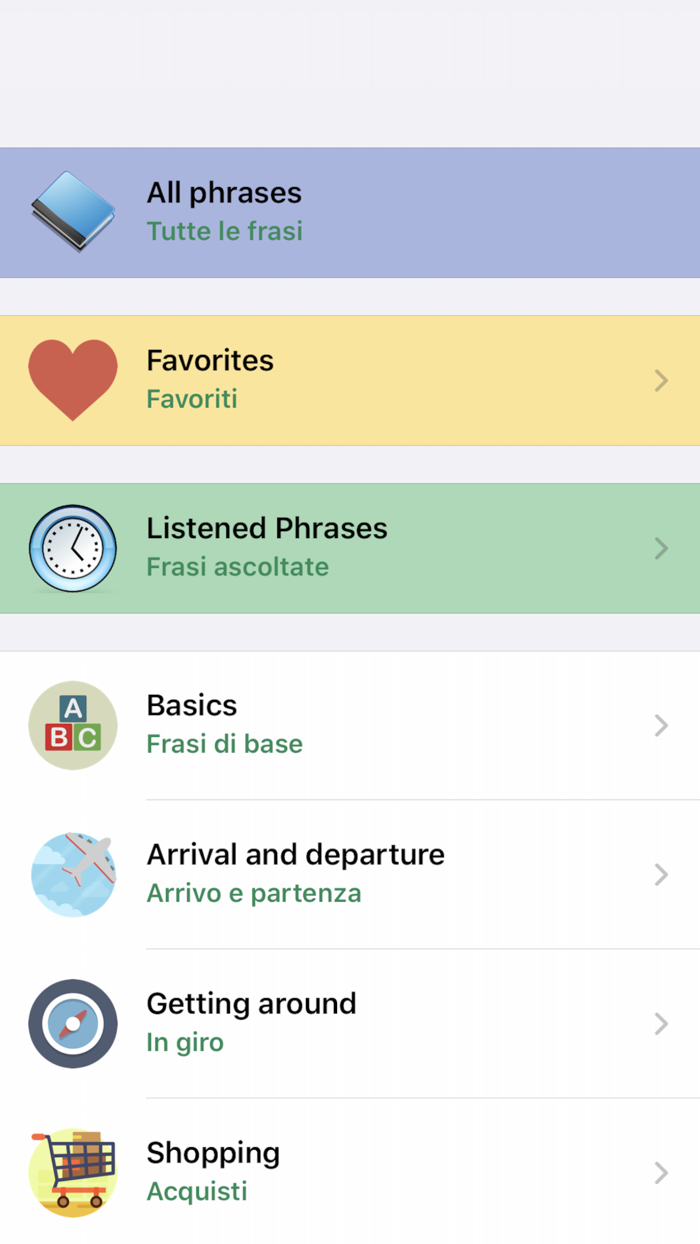This screenshot has height=1244, width=700.
Task: Open the Favorites list
Action: pos(350,380)
